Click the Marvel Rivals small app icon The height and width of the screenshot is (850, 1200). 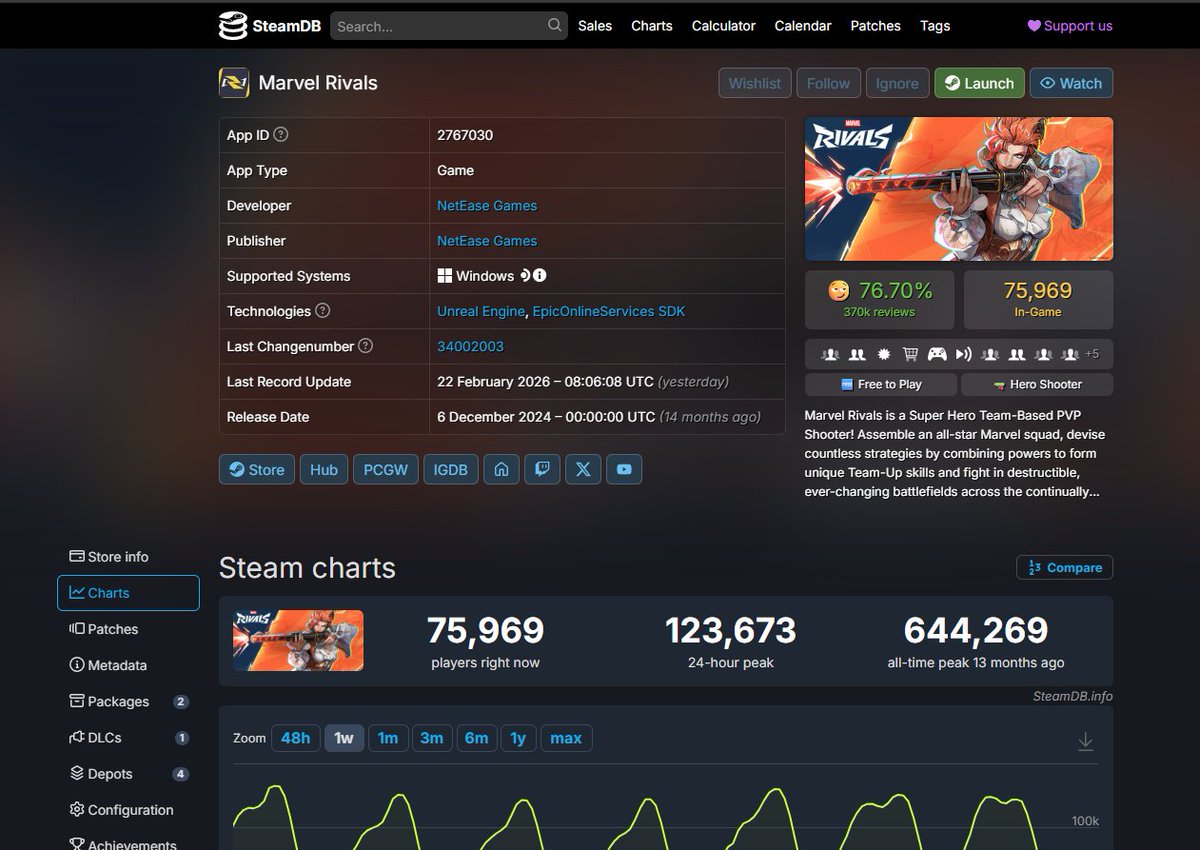pyautogui.click(x=234, y=83)
